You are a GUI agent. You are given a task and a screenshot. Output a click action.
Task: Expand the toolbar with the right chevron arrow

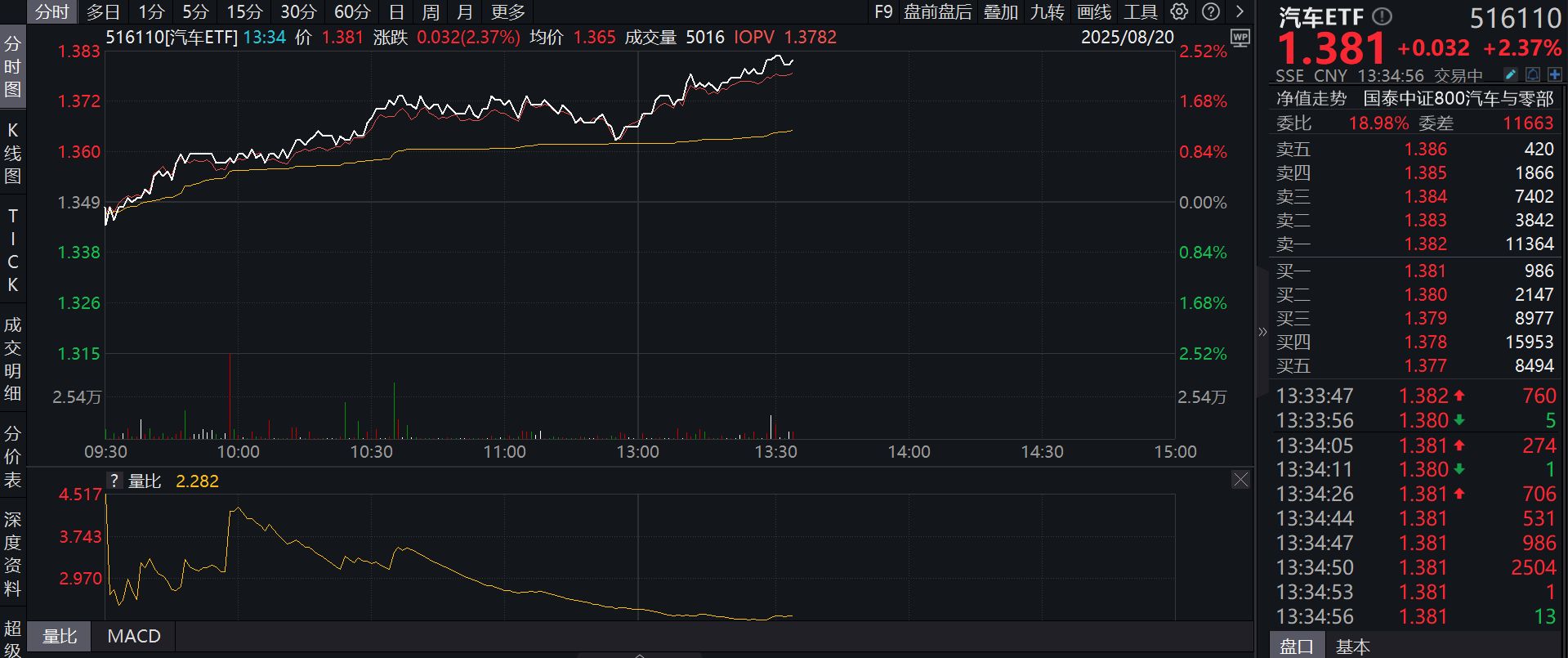coord(1240,11)
